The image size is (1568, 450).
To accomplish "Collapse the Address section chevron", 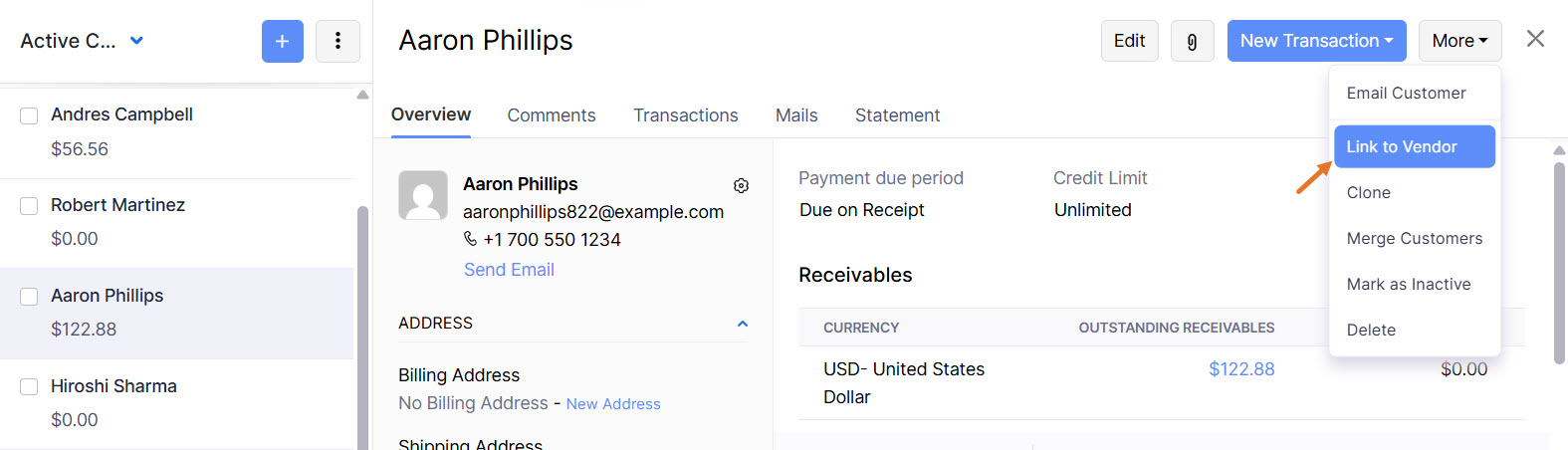I will tap(742, 324).
